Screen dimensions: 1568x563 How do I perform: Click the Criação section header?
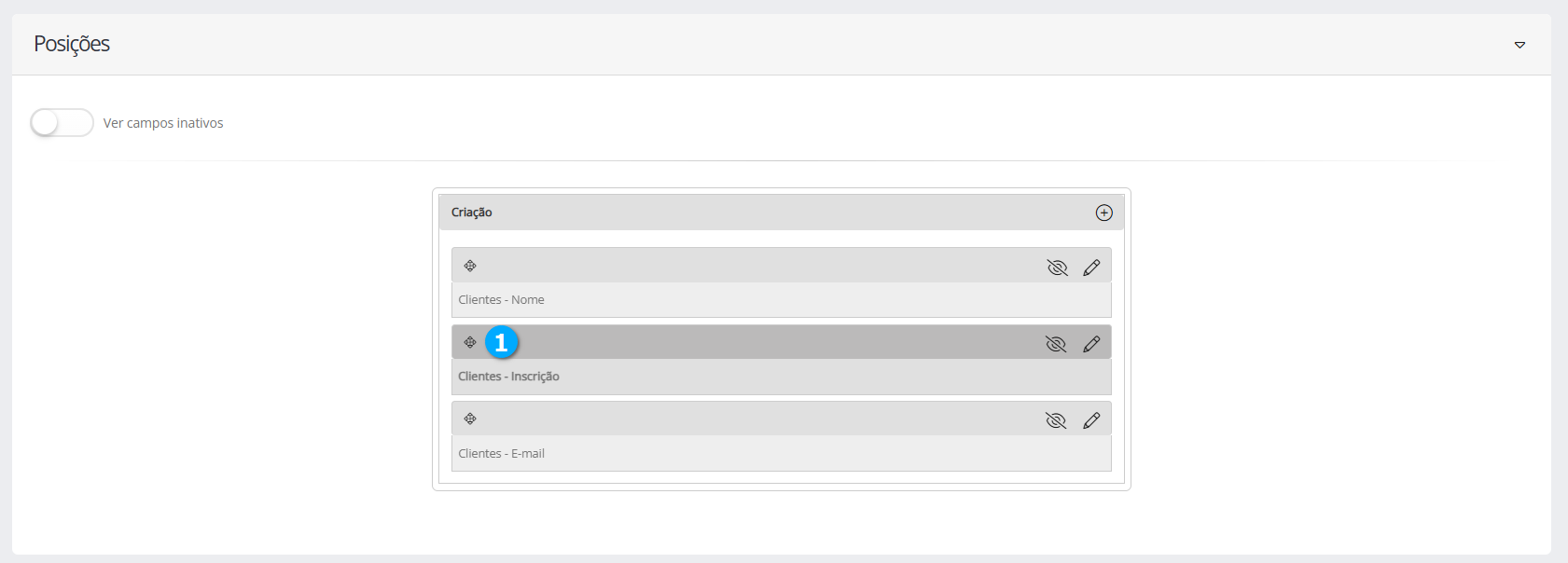[x=472, y=213]
